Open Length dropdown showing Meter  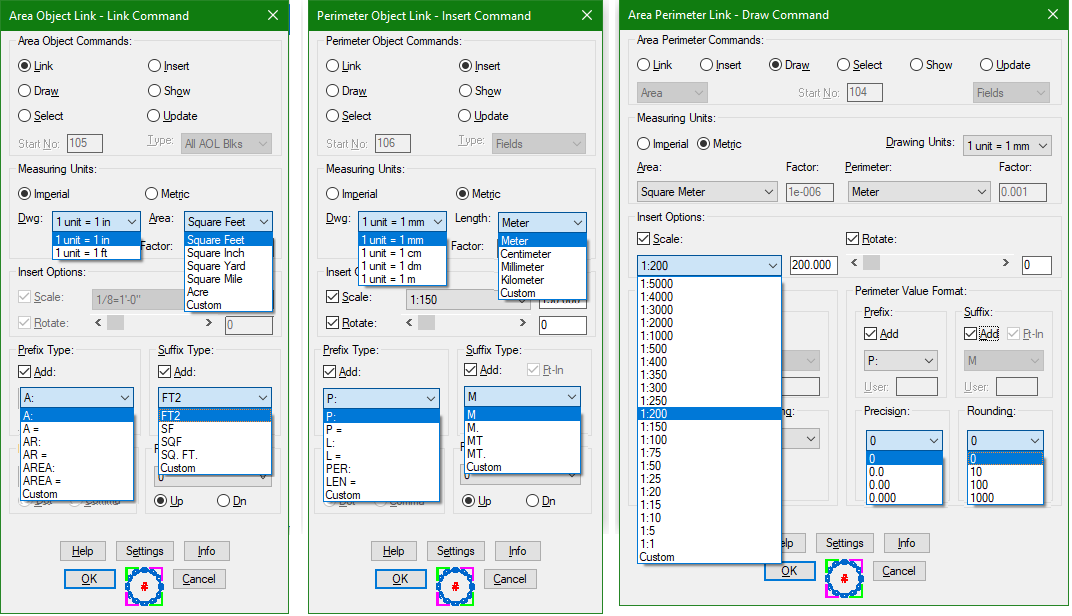pos(542,222)
